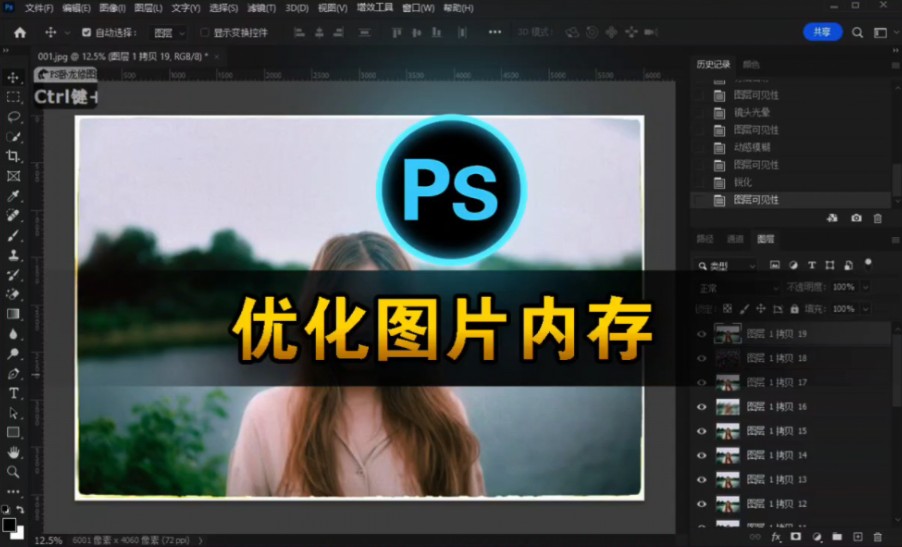Hide layer 图层 1 拷贝 15

click(701, 431)
